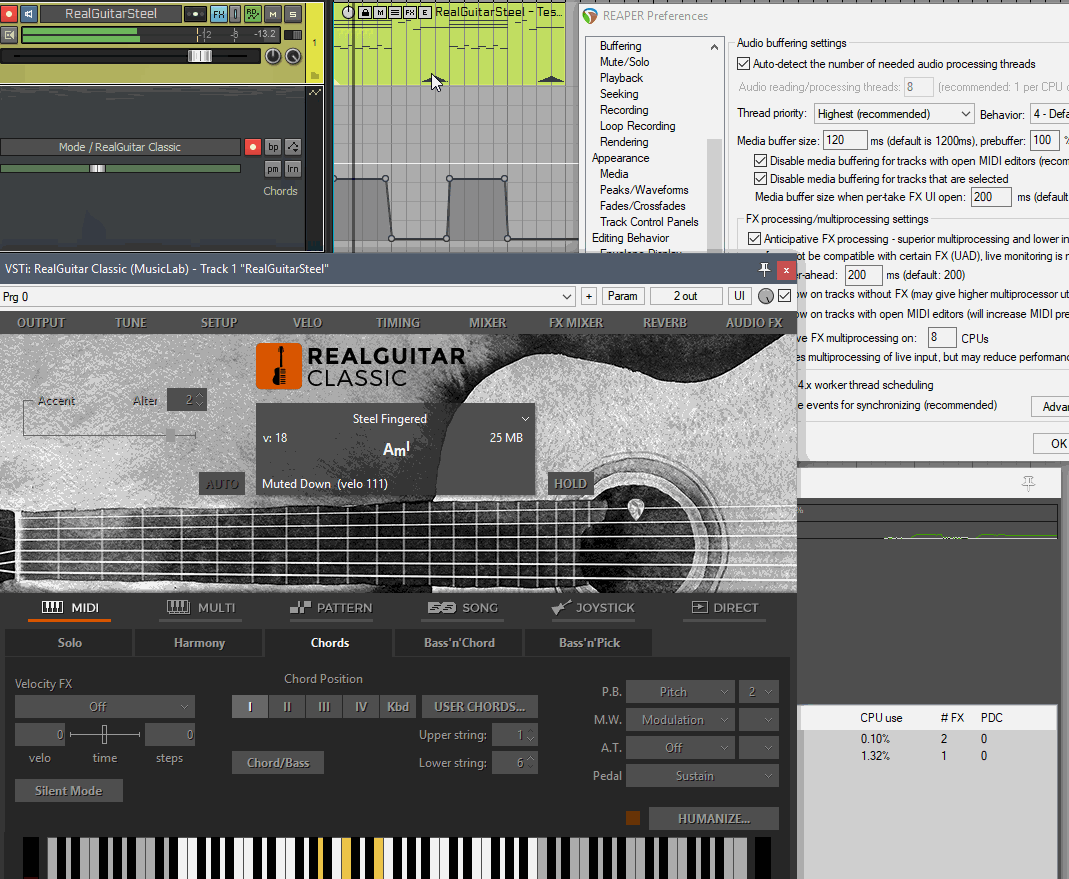Click the Param button in FX window

[x=622, y=296]
